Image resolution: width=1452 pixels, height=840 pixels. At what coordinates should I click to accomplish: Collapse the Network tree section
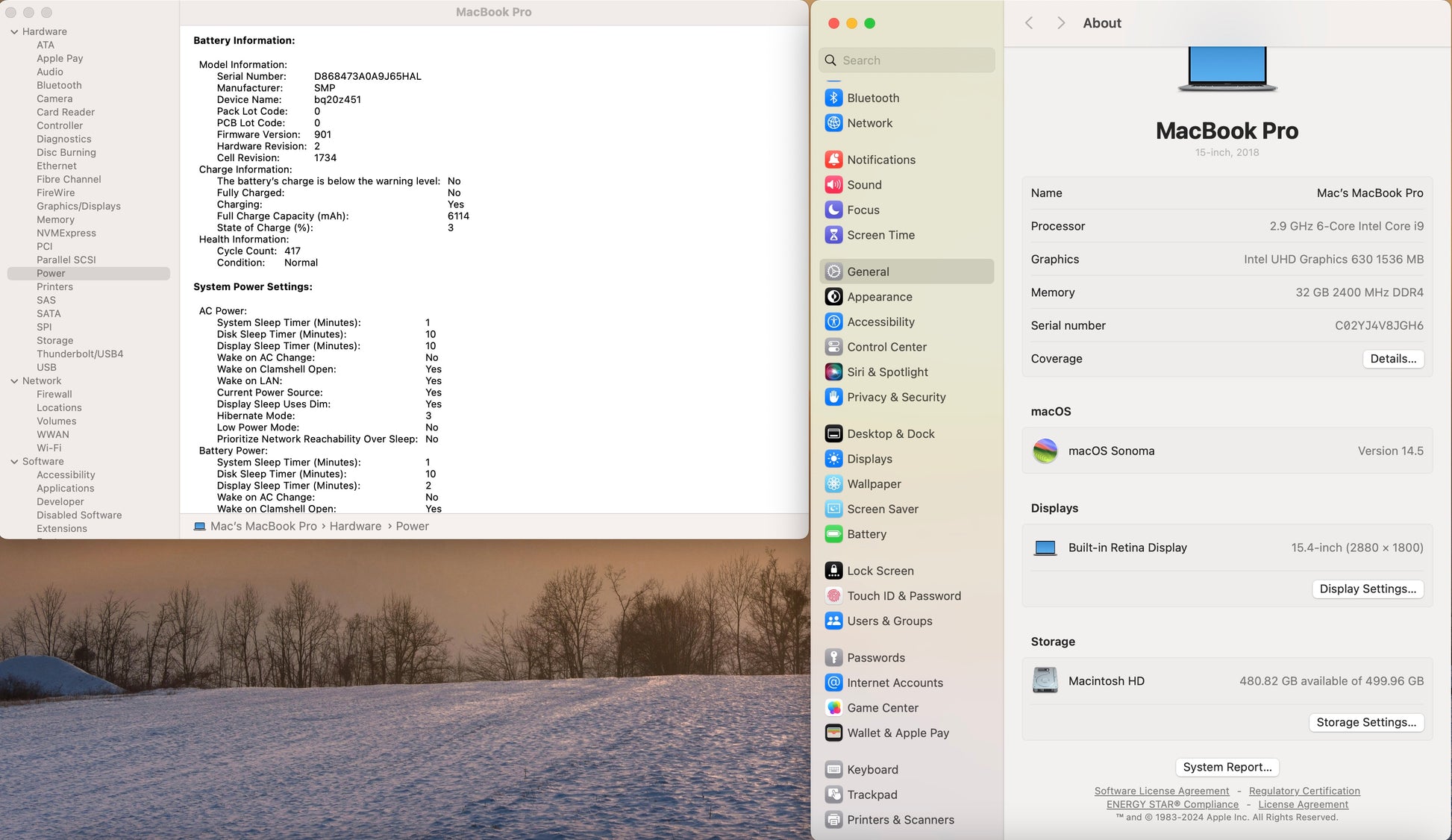(14, 381)
